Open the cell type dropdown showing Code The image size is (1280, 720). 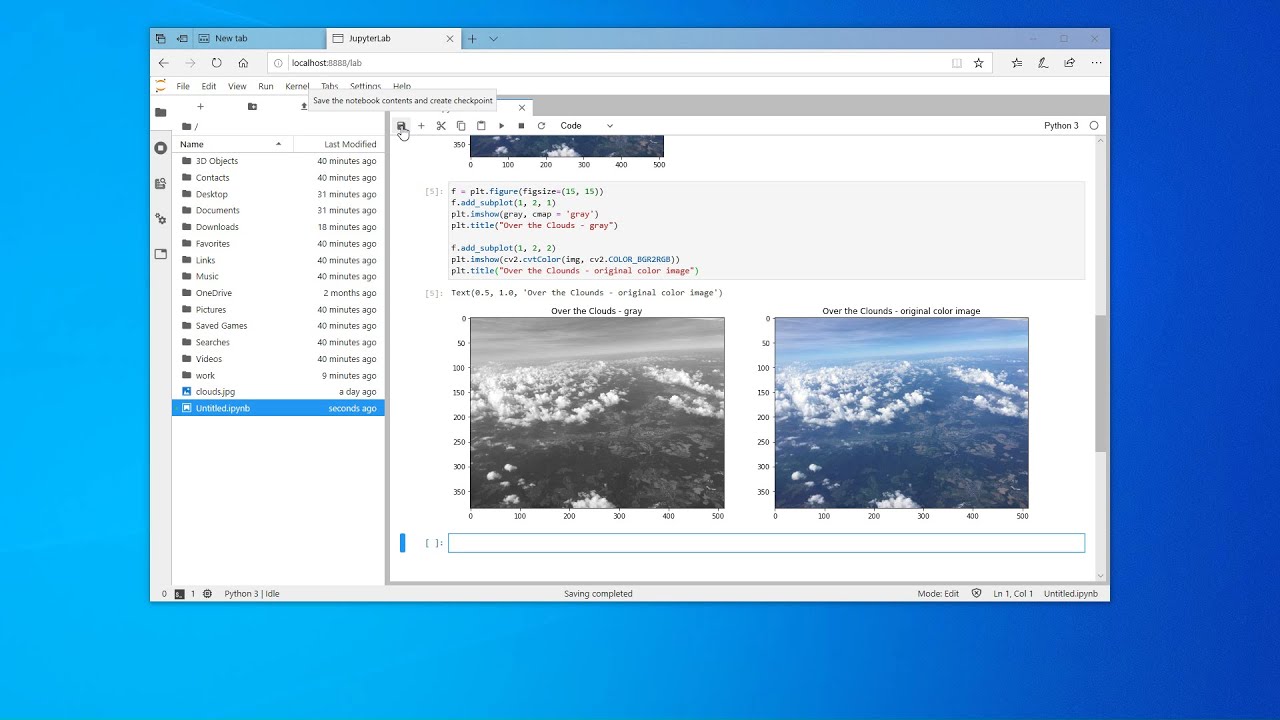point(587,126)
